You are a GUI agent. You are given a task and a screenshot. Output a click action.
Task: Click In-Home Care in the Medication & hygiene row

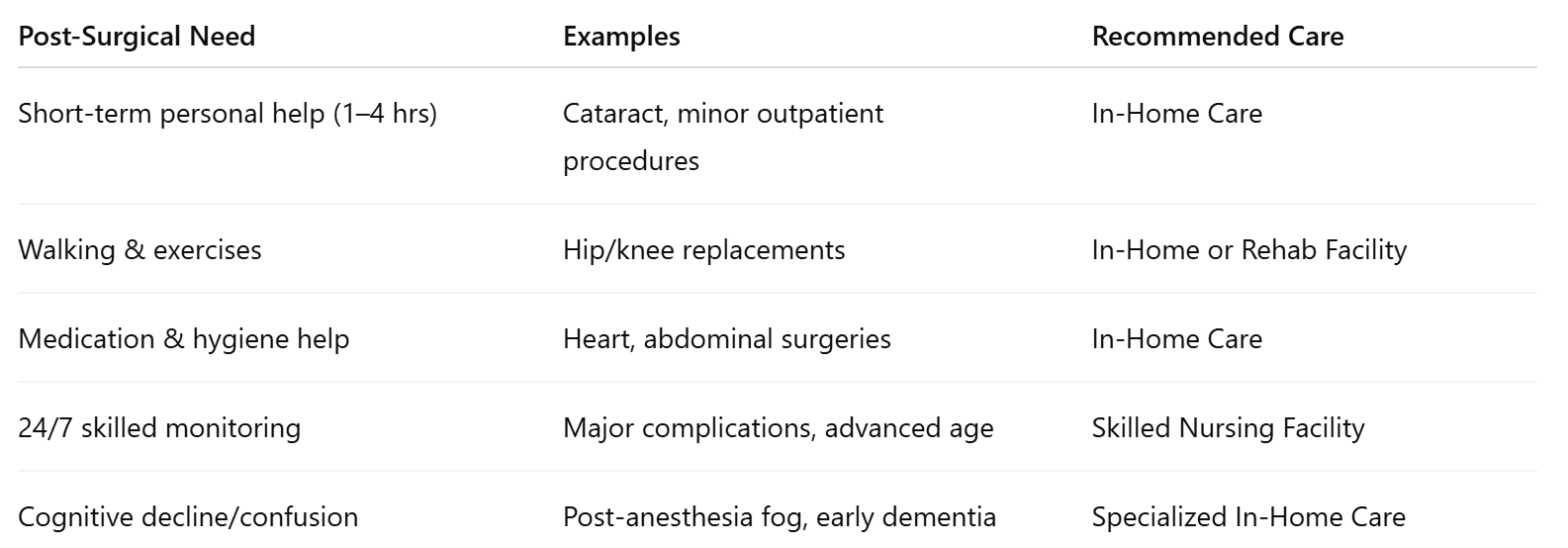point(1176,338)
